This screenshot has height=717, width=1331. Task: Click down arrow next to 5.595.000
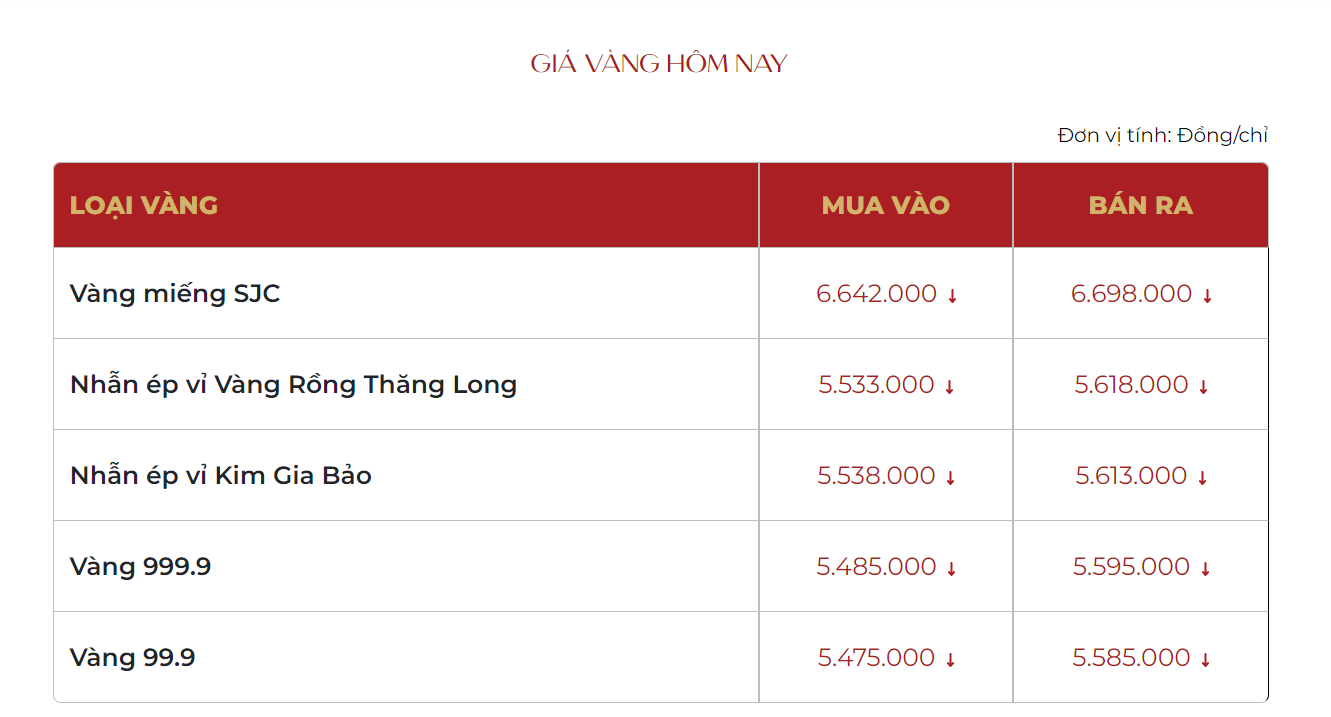(1206, 569)
